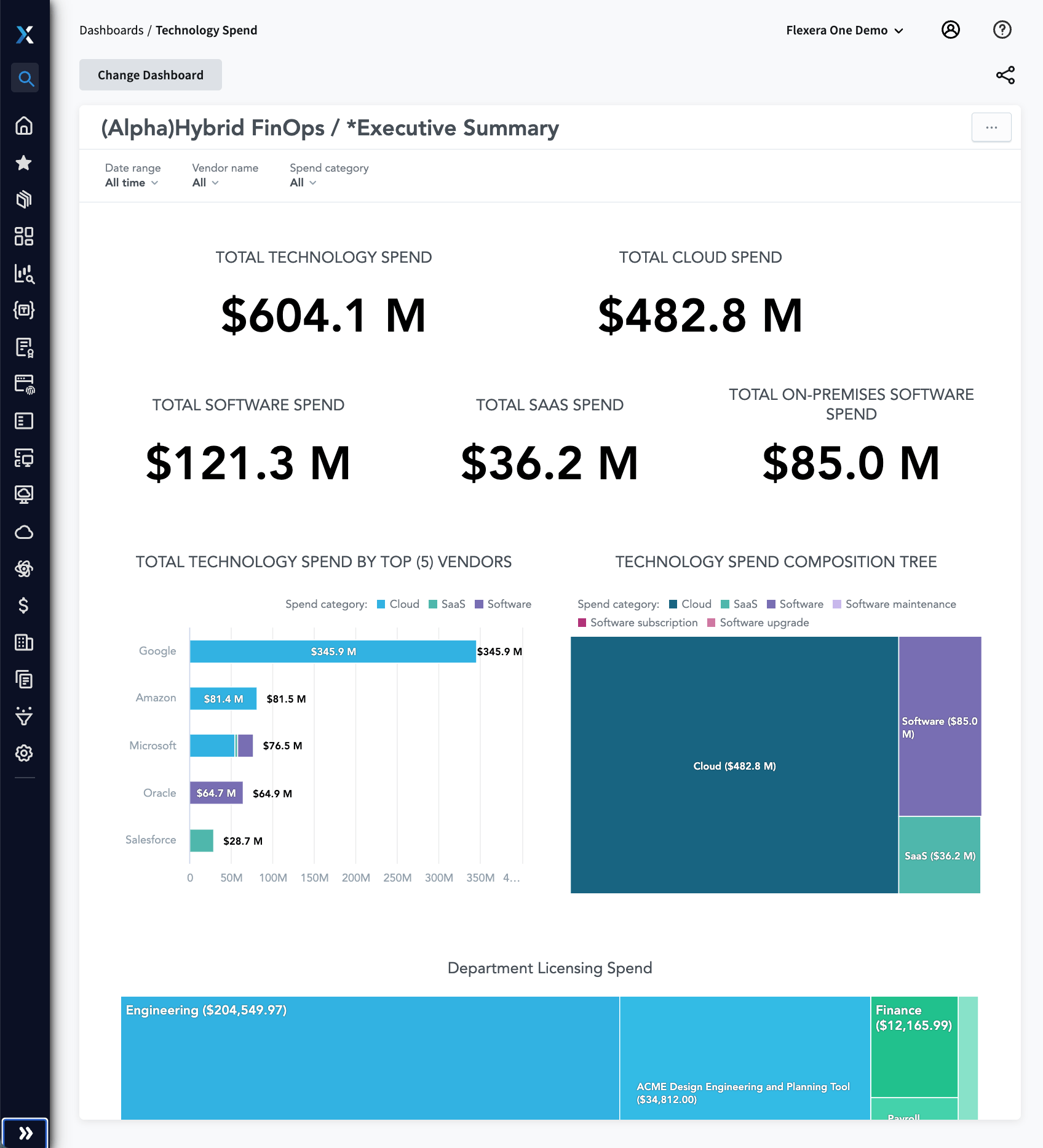Expand the sidebar with double-chevron button
This screenshot has width=1043, height=1148.
coord(25,1133)
